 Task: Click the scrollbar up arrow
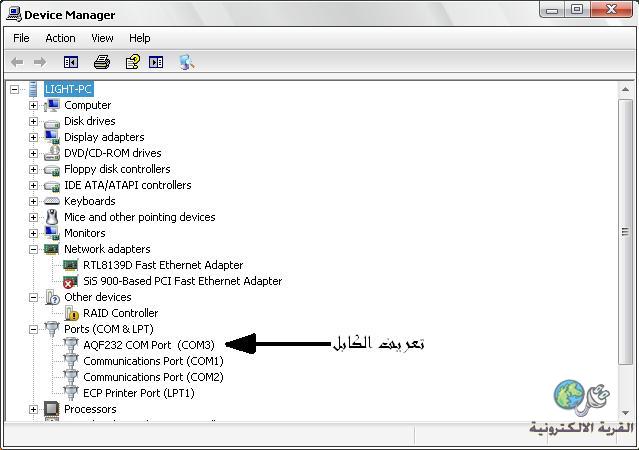pos(625,89)
